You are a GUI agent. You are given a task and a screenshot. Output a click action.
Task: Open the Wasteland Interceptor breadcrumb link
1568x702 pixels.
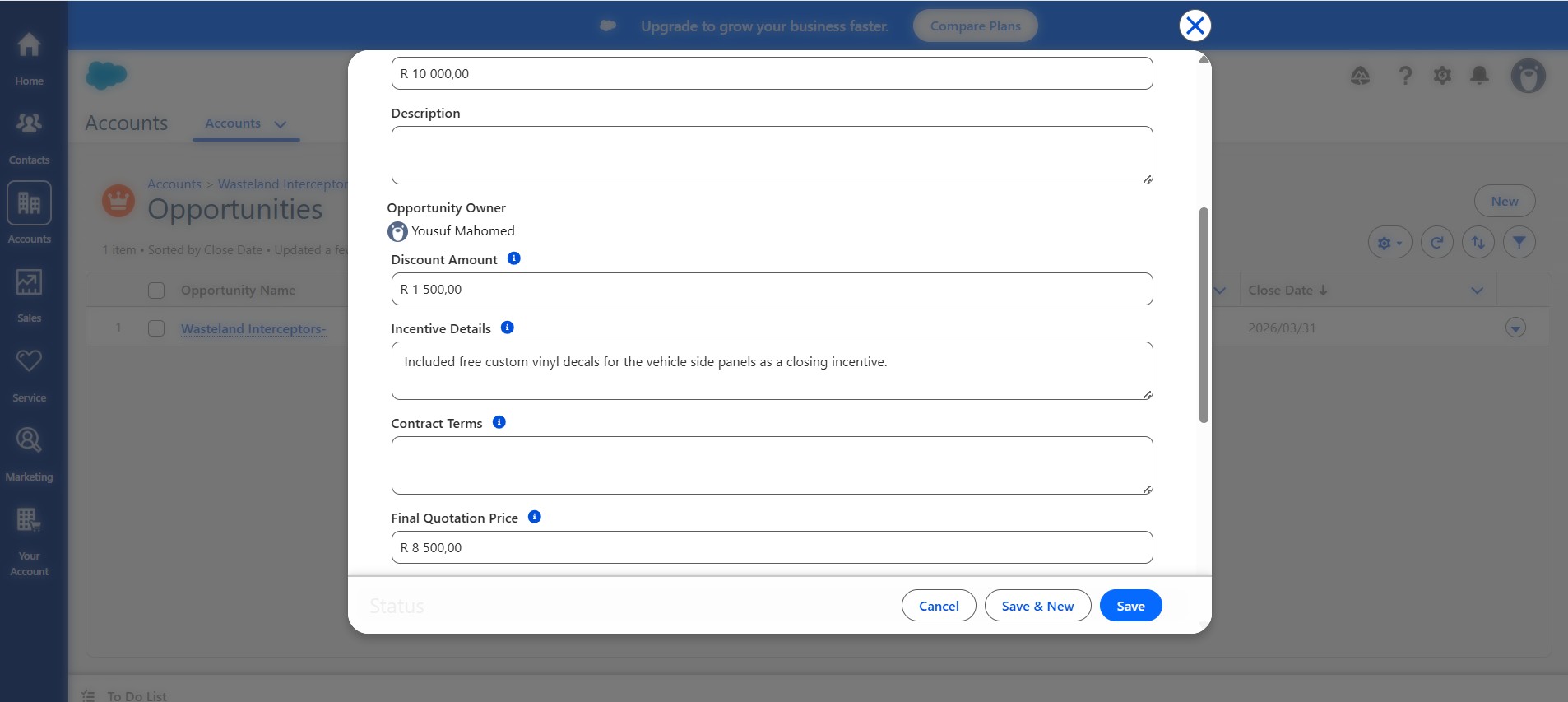click(x=282, y=184)
